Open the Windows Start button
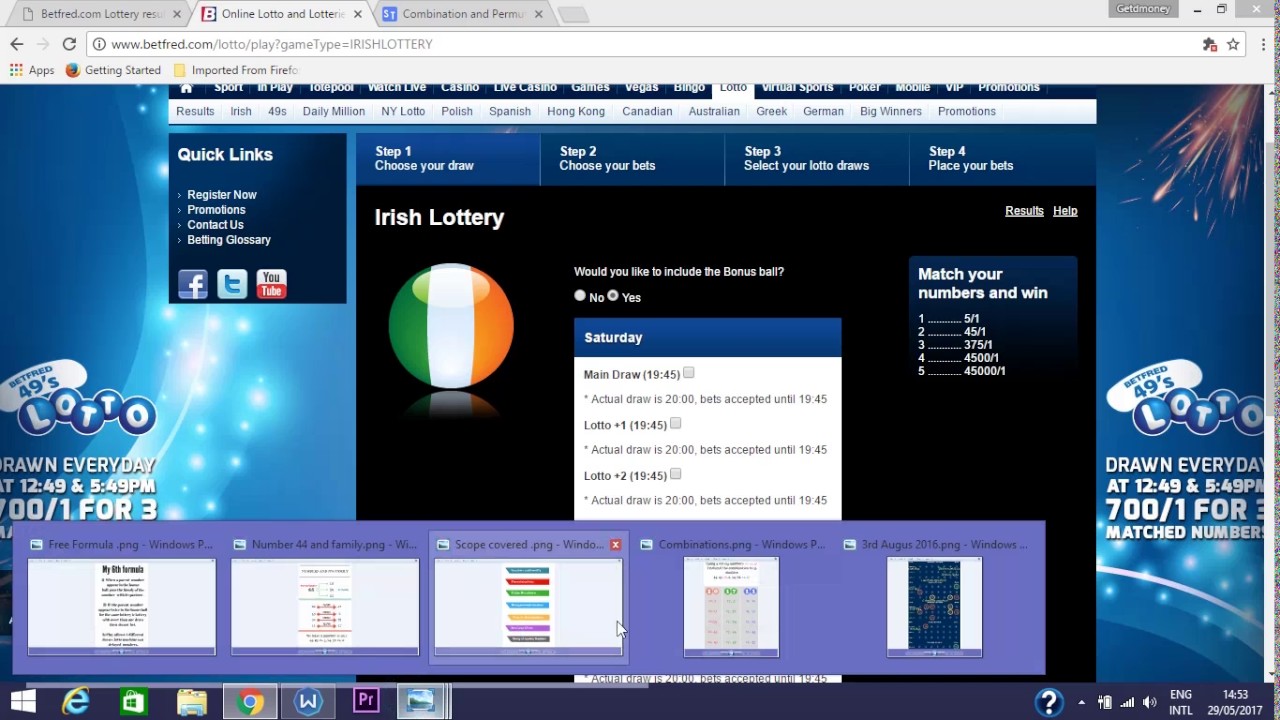The width and height of the screenshot is (1280, 720). click(22, 702)
